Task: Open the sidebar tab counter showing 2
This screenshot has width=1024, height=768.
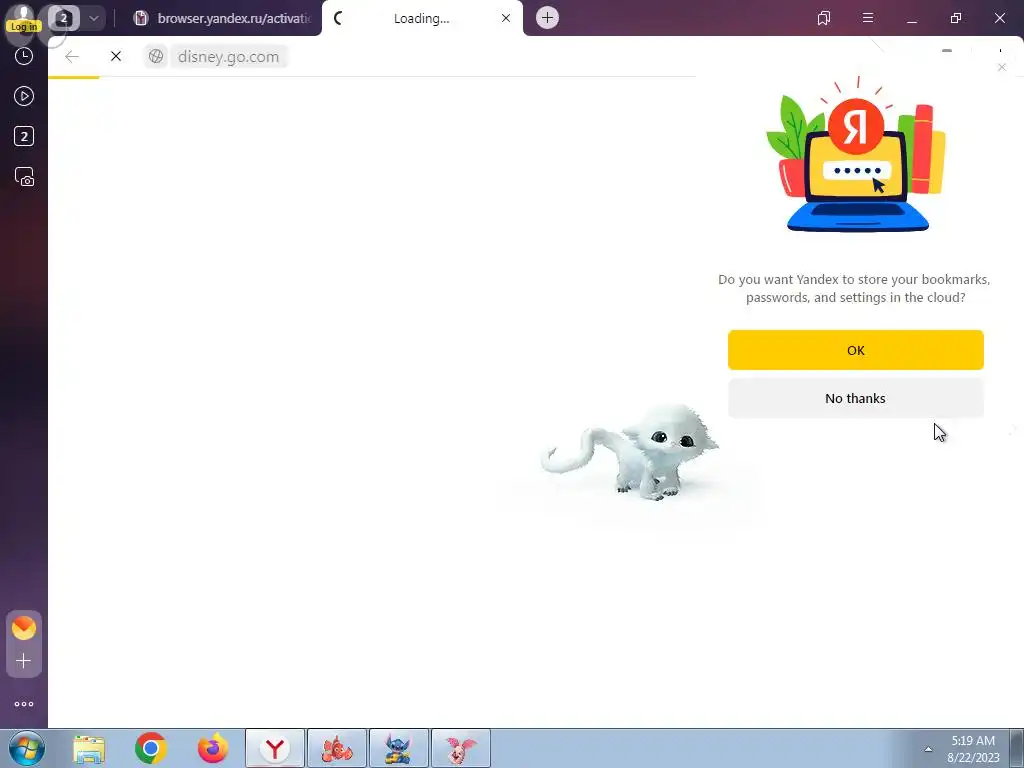Action: (x=24, y=136)
